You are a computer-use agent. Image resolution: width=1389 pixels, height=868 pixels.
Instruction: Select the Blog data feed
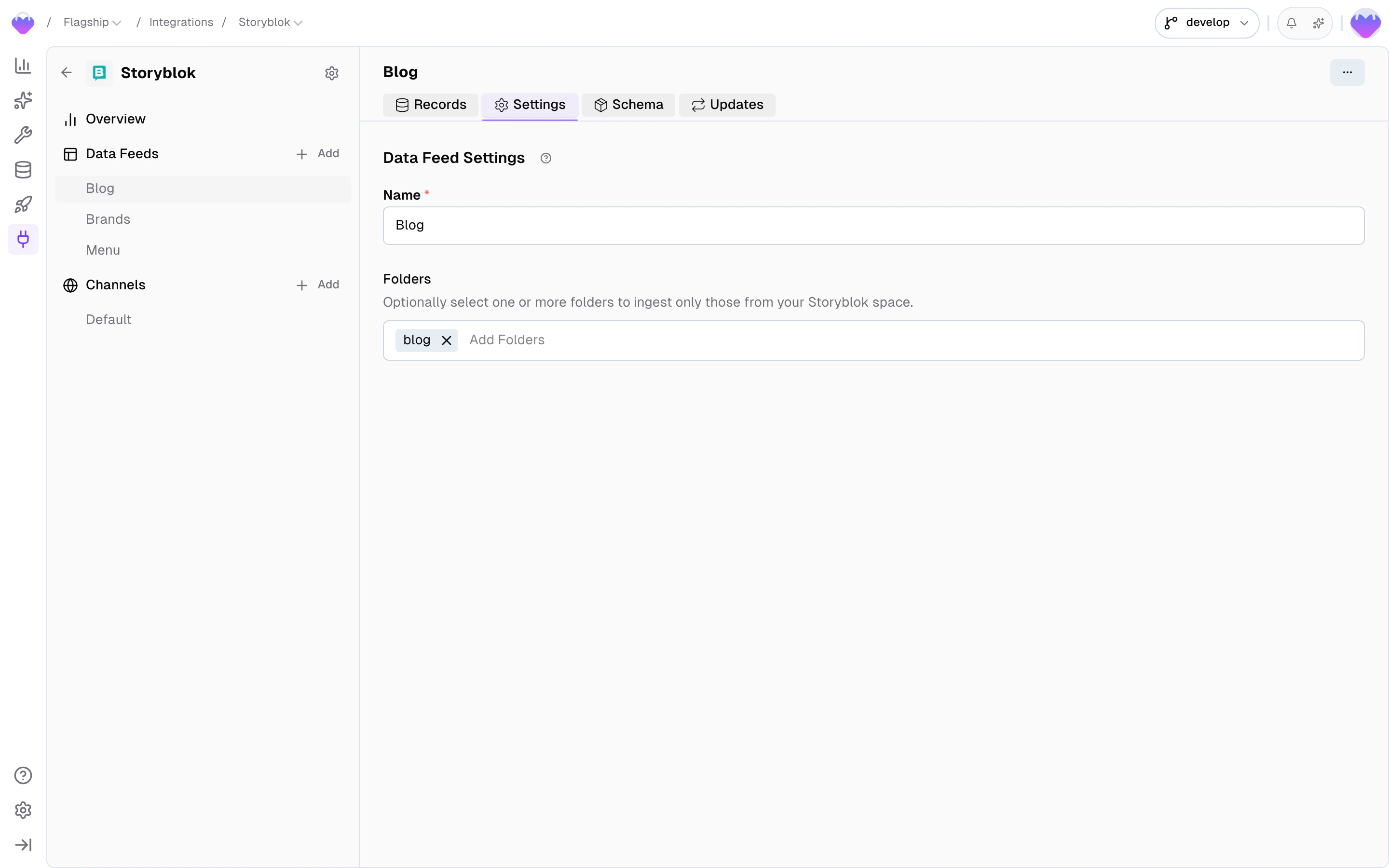tap(203, 189)
